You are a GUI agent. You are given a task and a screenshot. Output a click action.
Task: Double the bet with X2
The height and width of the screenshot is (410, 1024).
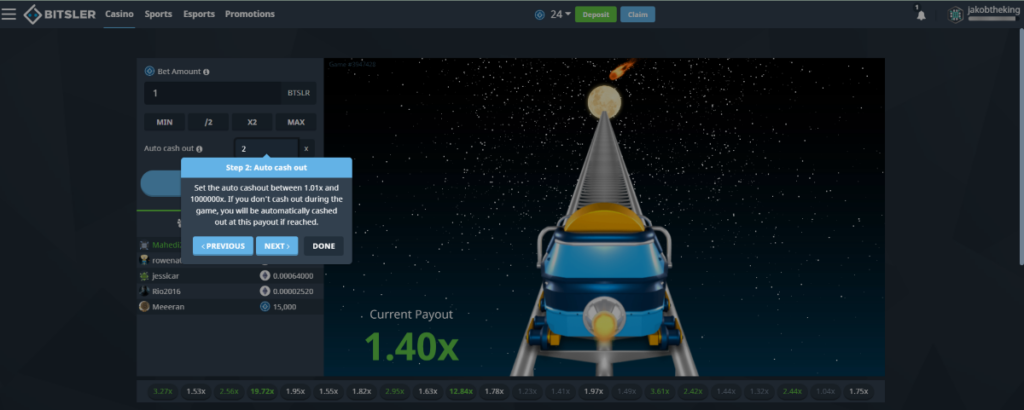pyautogui.click(x=252, y=122)
